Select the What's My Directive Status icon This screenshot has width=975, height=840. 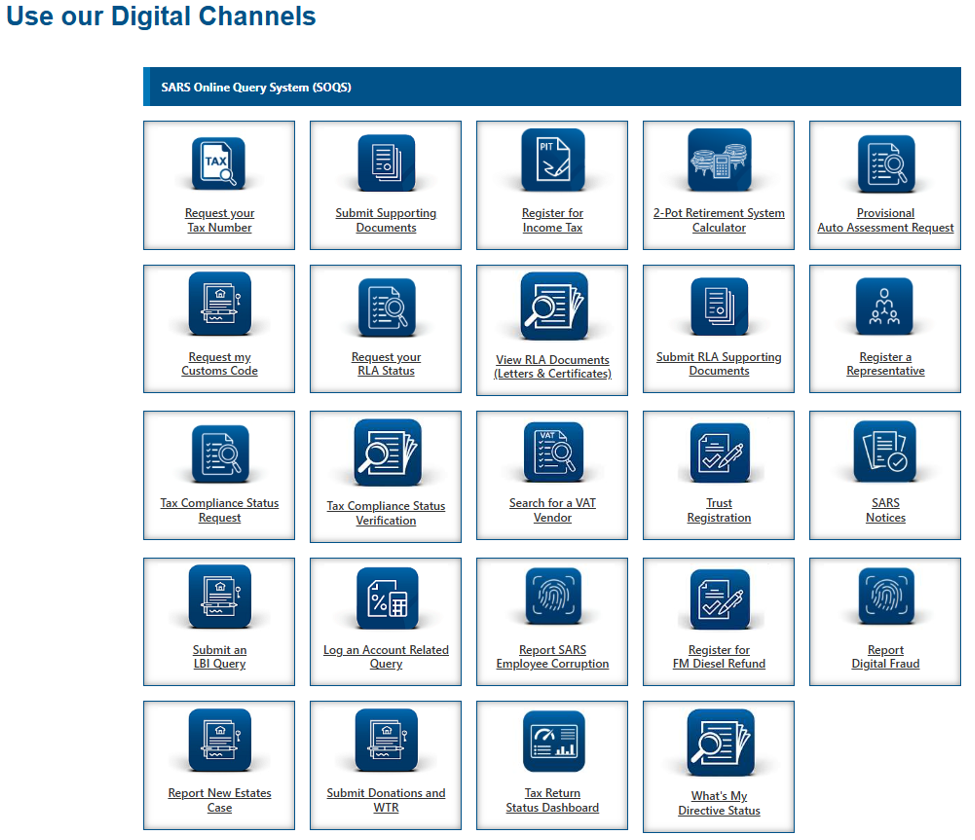[x=721, y=742]
